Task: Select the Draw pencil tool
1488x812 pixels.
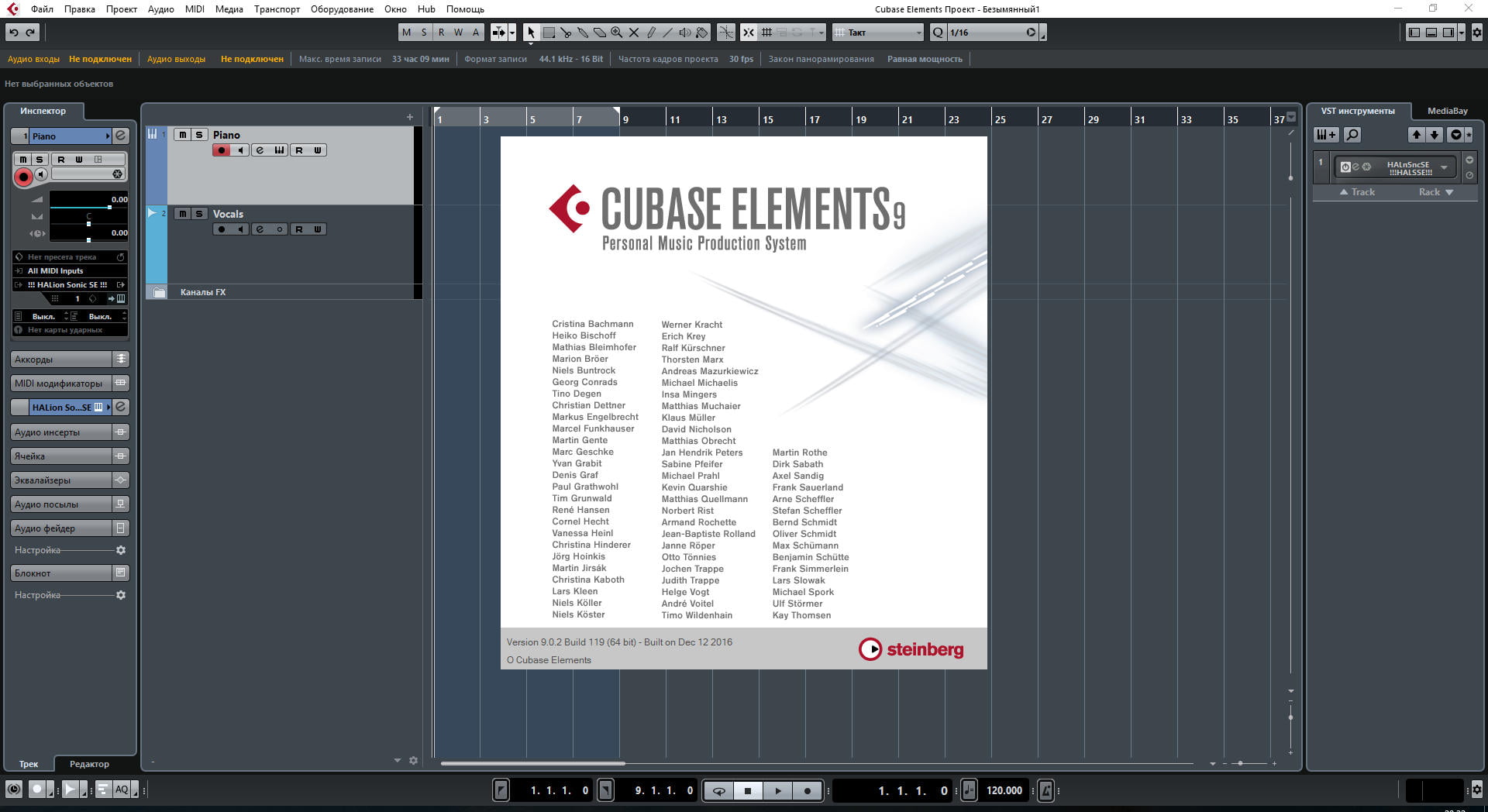Action: [x=651, y=33]
